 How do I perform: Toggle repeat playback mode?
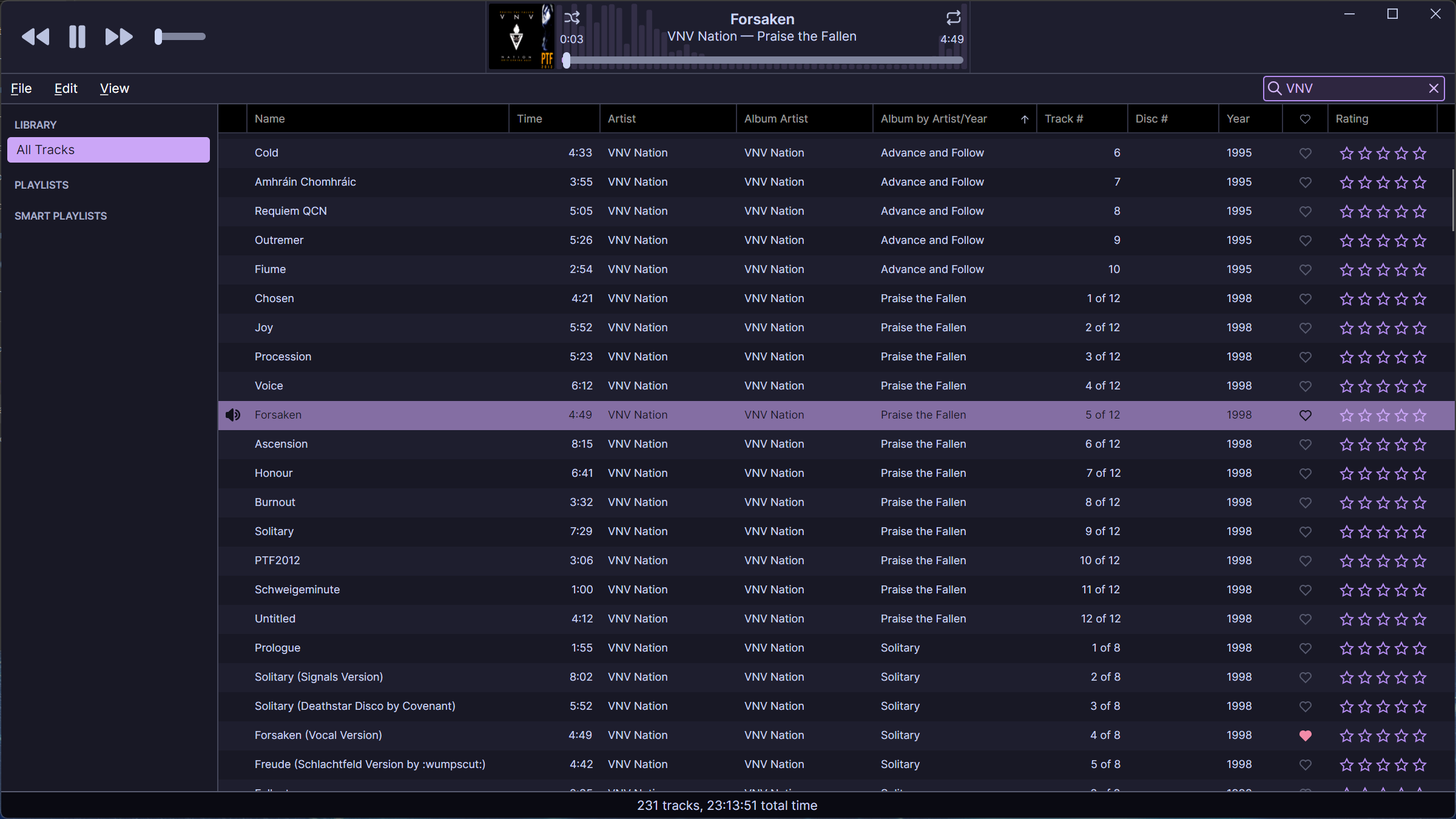tap(954, 18)
